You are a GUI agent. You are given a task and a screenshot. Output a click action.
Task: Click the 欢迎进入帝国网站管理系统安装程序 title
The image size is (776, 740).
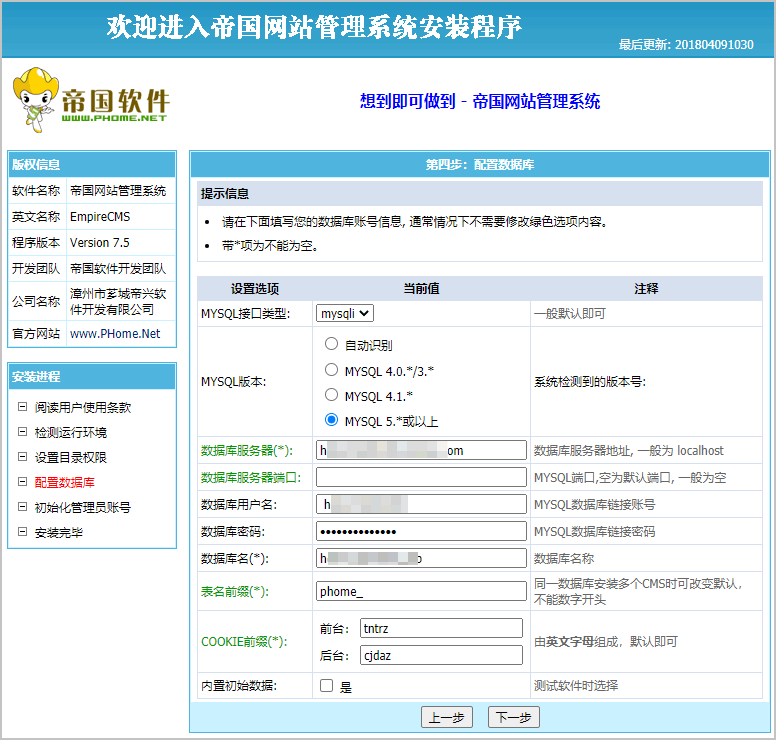tap(314, 26)
